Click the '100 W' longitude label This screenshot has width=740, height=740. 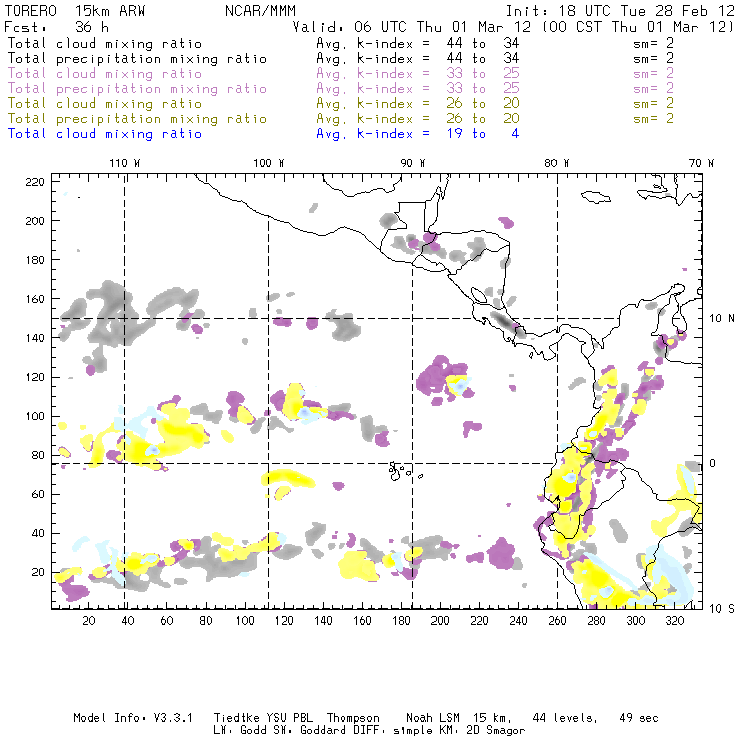269,163
